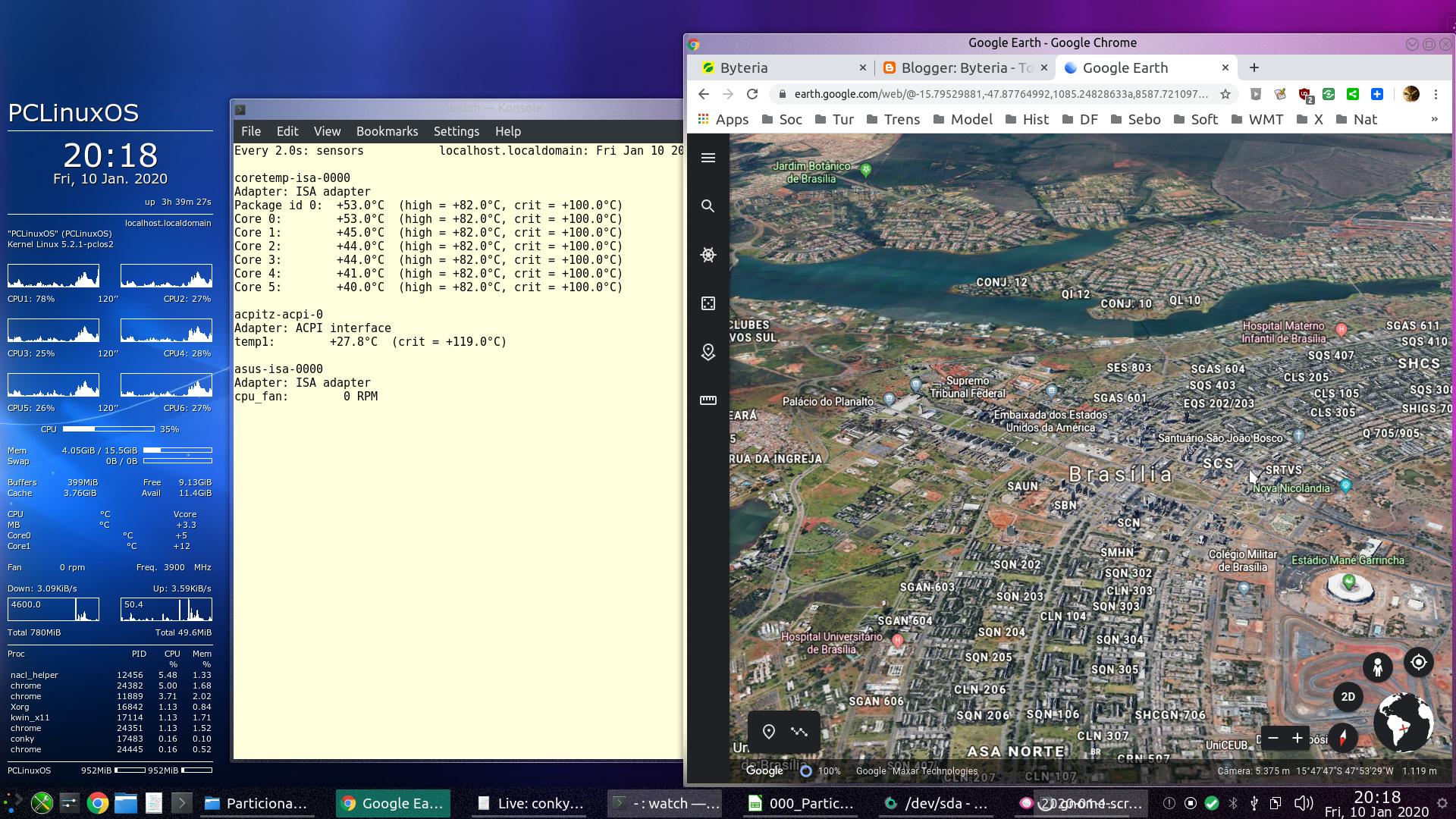1456x819 pixels.
Task: Open Konsole Edit menu
Action: (287, 131)
